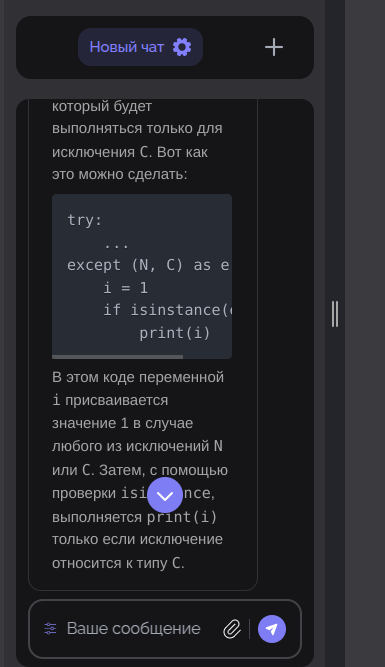The width and height of the screenshot is (385, 667).
Task: Click the "try:" line in the code block
Action: pyautogui.click(x=85, y=220)
